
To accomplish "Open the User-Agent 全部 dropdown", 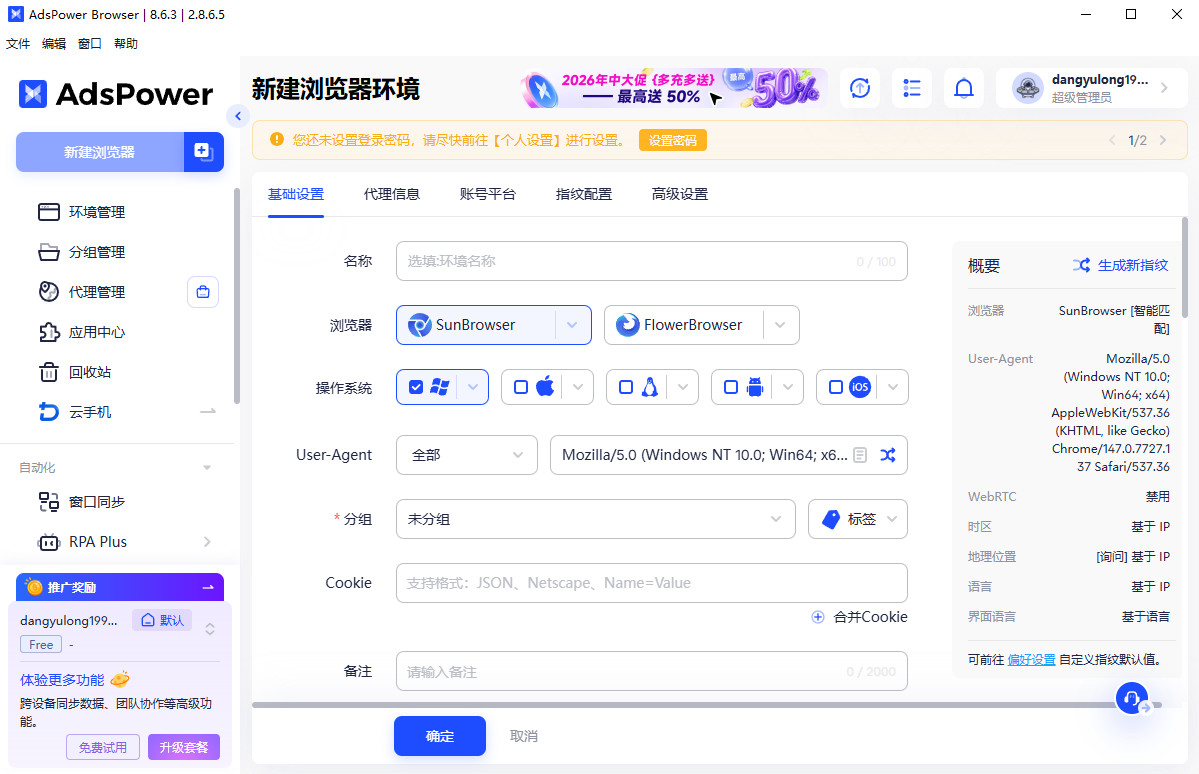I will click(466, 455).
